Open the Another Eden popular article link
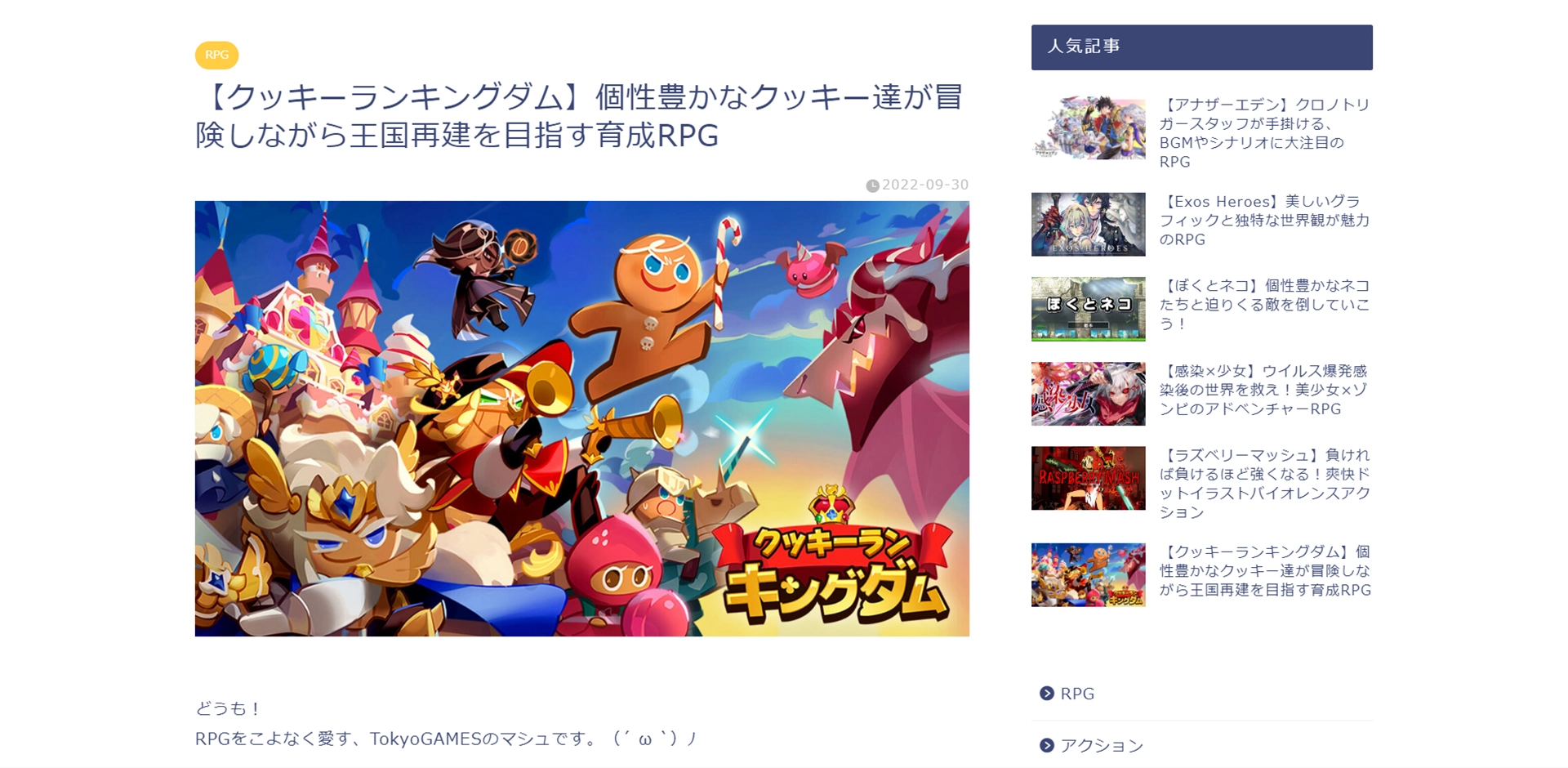Viewport: 1568px width, 768px height. click(1264, 133)
